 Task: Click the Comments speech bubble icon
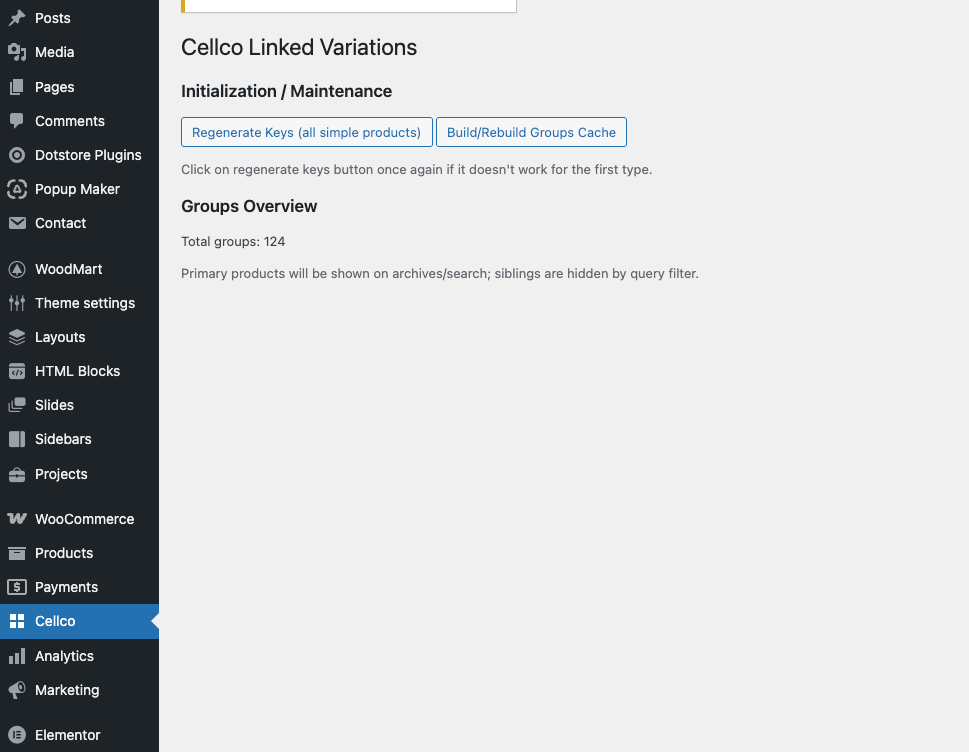[x=17, y=121]
